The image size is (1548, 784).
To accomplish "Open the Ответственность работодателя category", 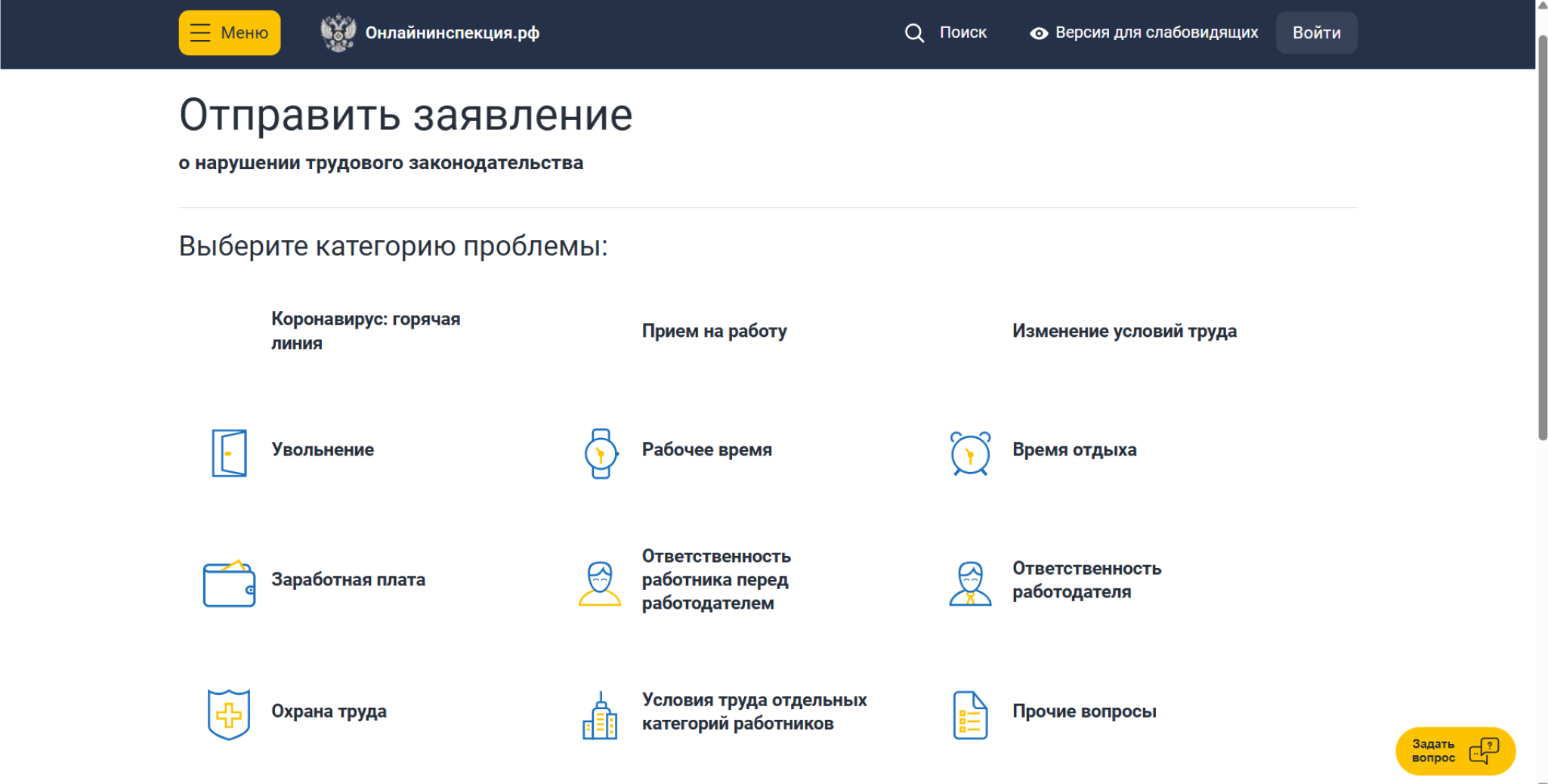I will pyautogui.click(x=1087, y=579).
